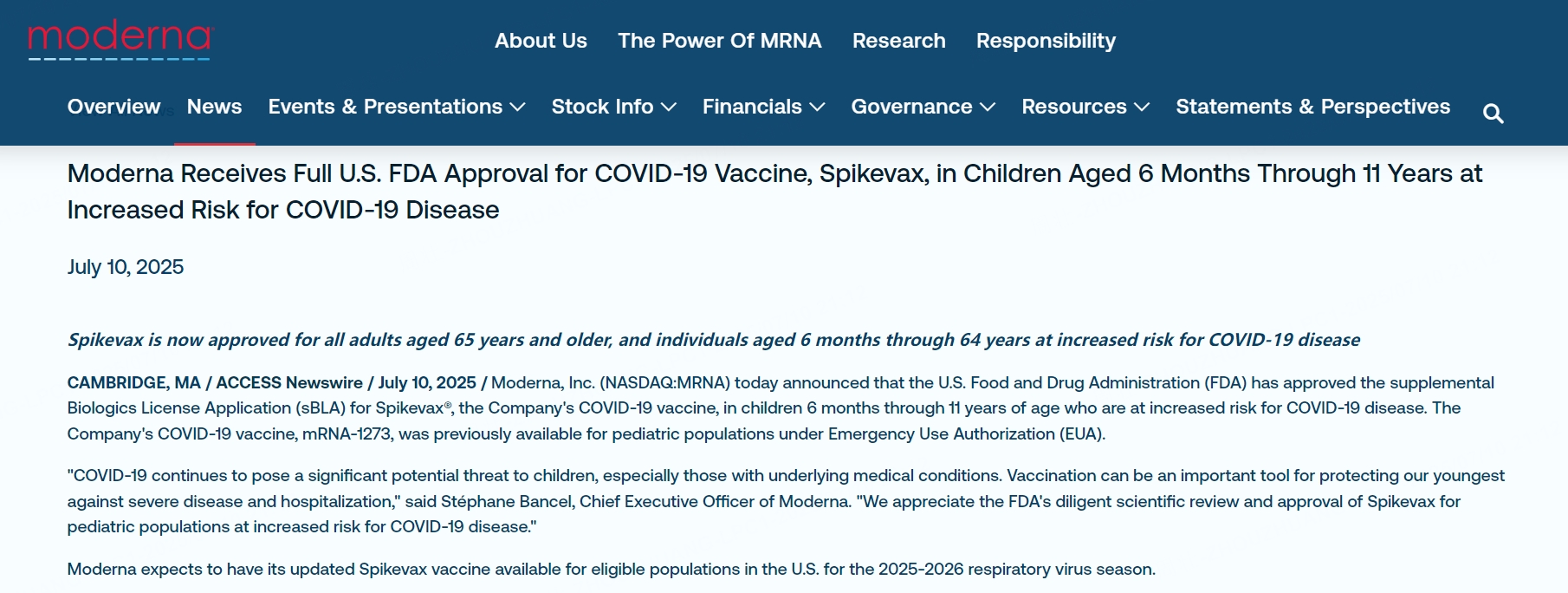Click the Stock Info label
The width and height of the screenshot is (1568, 593).
(x=603, y=107)
